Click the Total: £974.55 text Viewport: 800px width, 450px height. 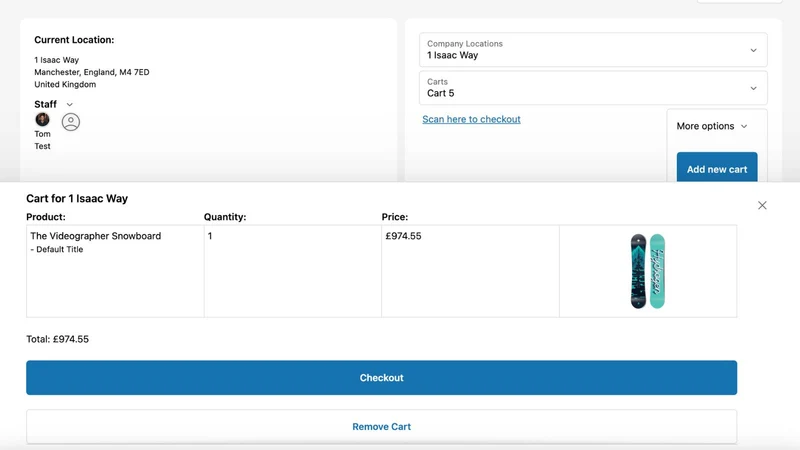[x=58, y=339]
